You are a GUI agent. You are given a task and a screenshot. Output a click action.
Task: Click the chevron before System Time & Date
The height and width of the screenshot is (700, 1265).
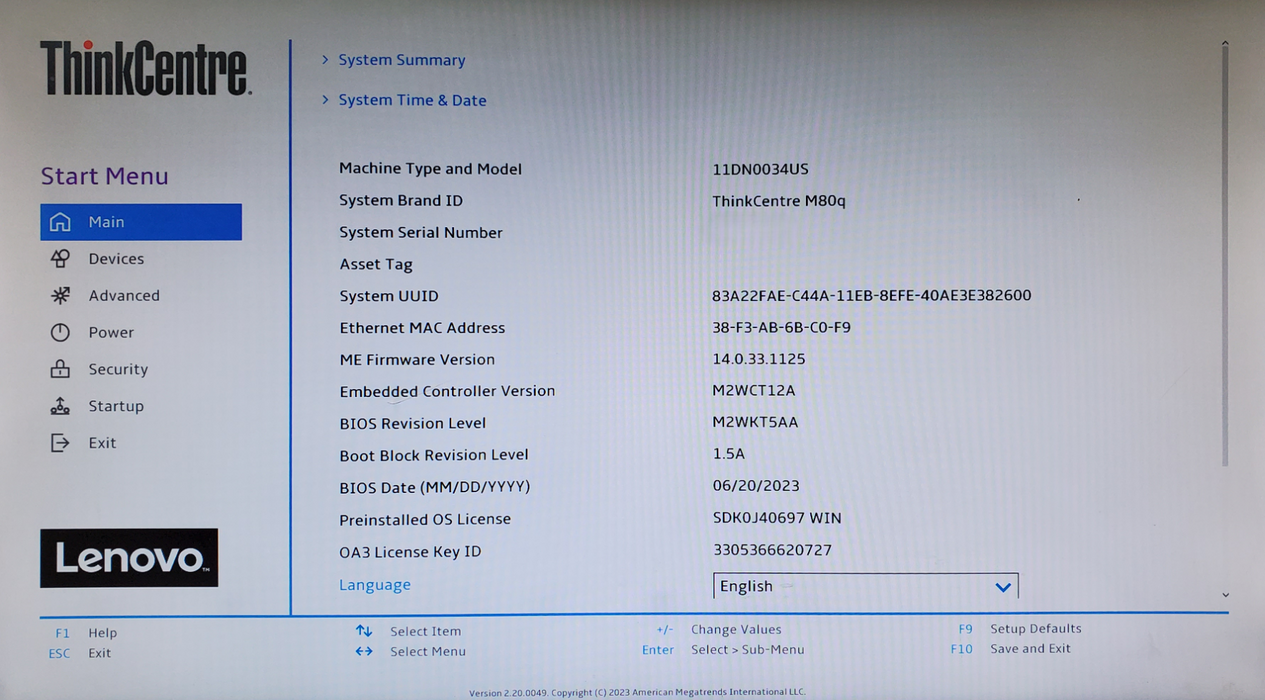[325, 100]
